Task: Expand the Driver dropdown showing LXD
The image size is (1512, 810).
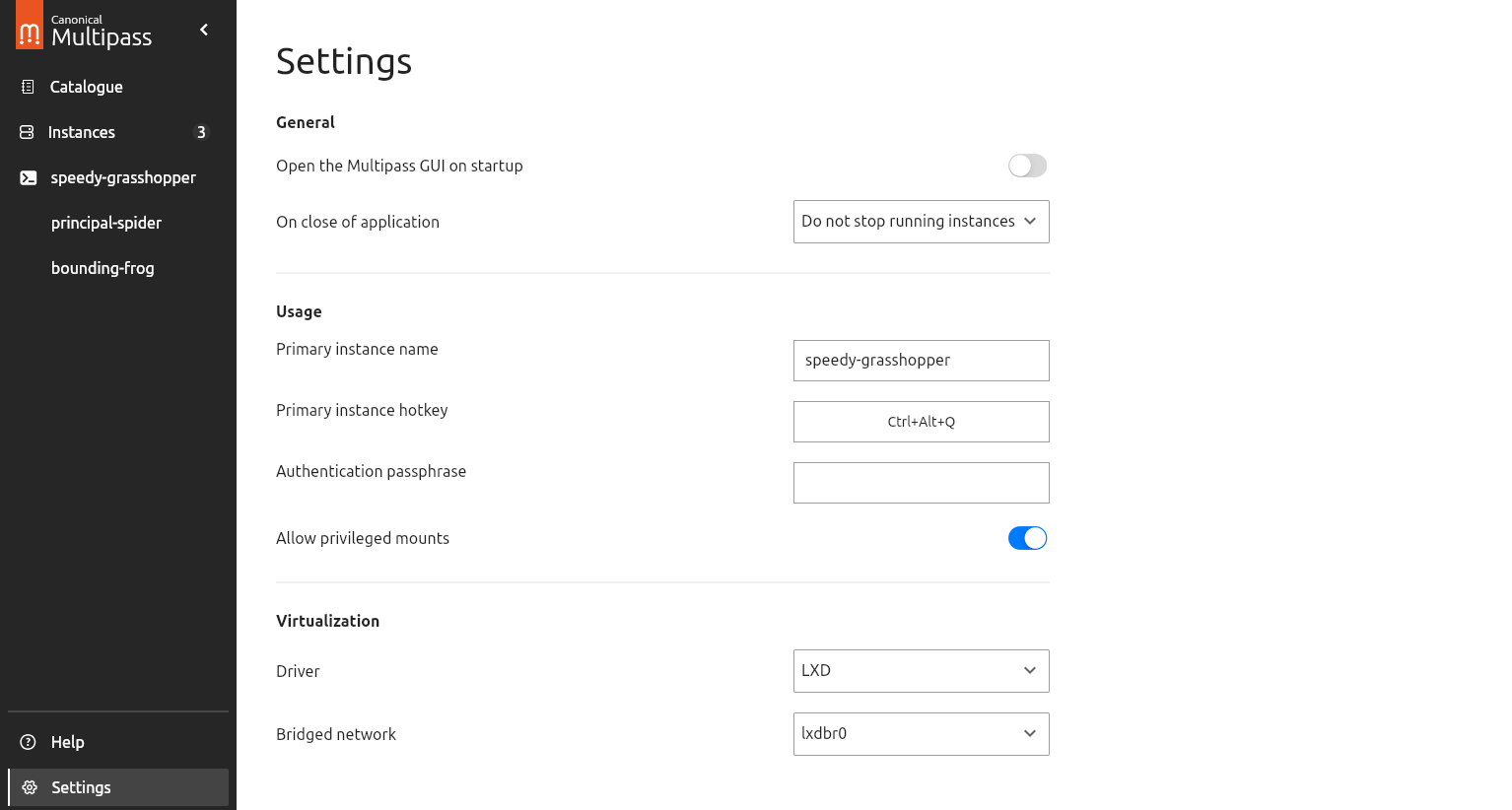Action: [x=921, y=671]
